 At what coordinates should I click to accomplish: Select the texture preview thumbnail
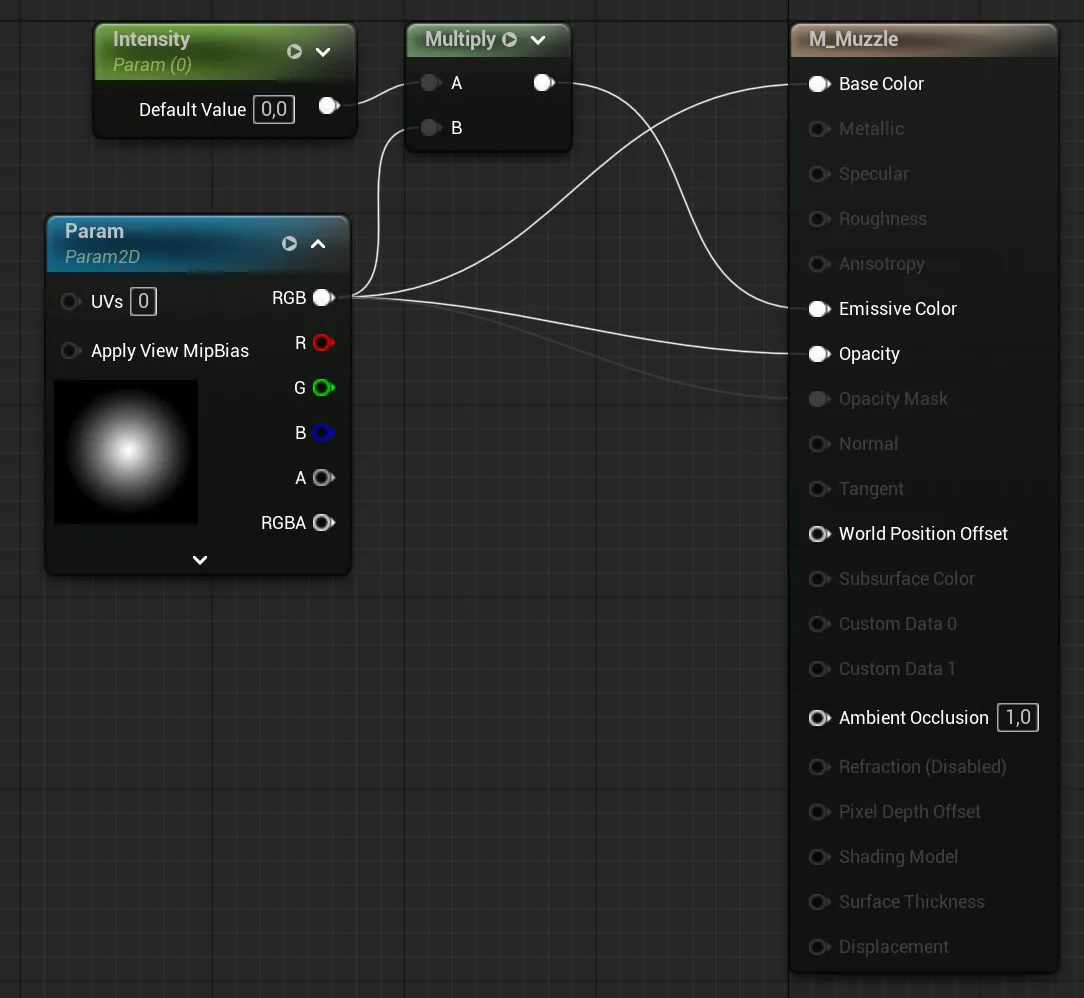[x=126, y=452]
